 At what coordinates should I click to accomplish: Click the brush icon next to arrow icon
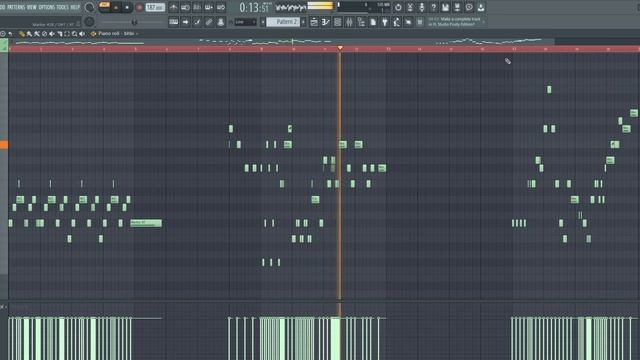[197, 22]
